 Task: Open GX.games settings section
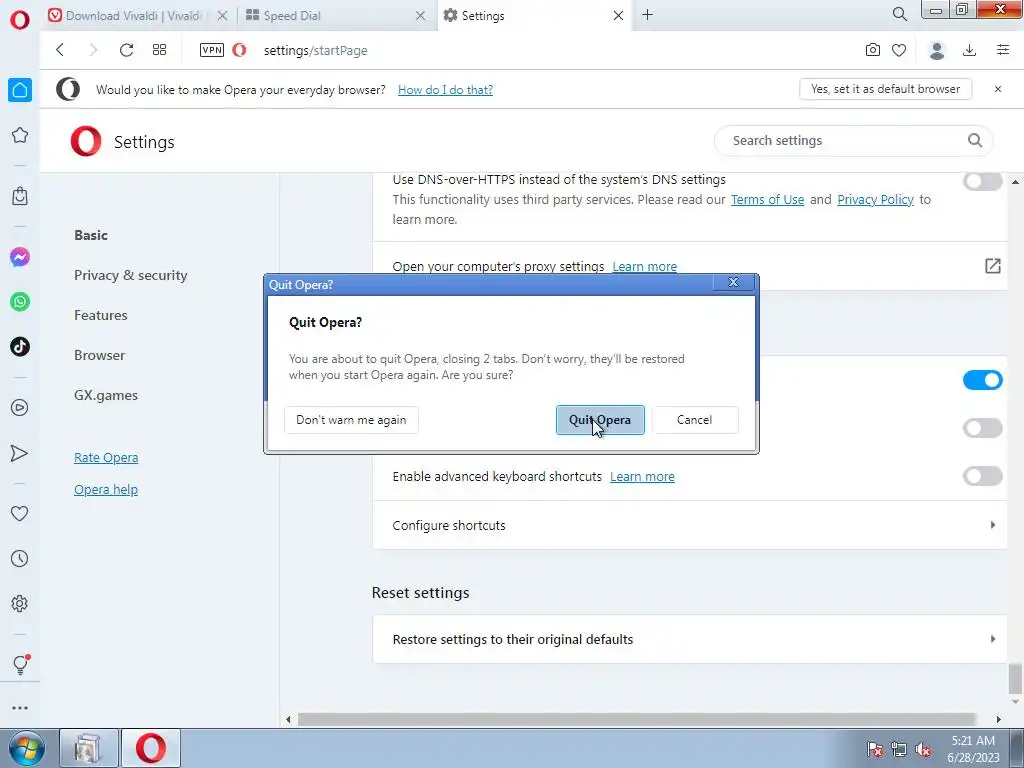coord(106,395)
